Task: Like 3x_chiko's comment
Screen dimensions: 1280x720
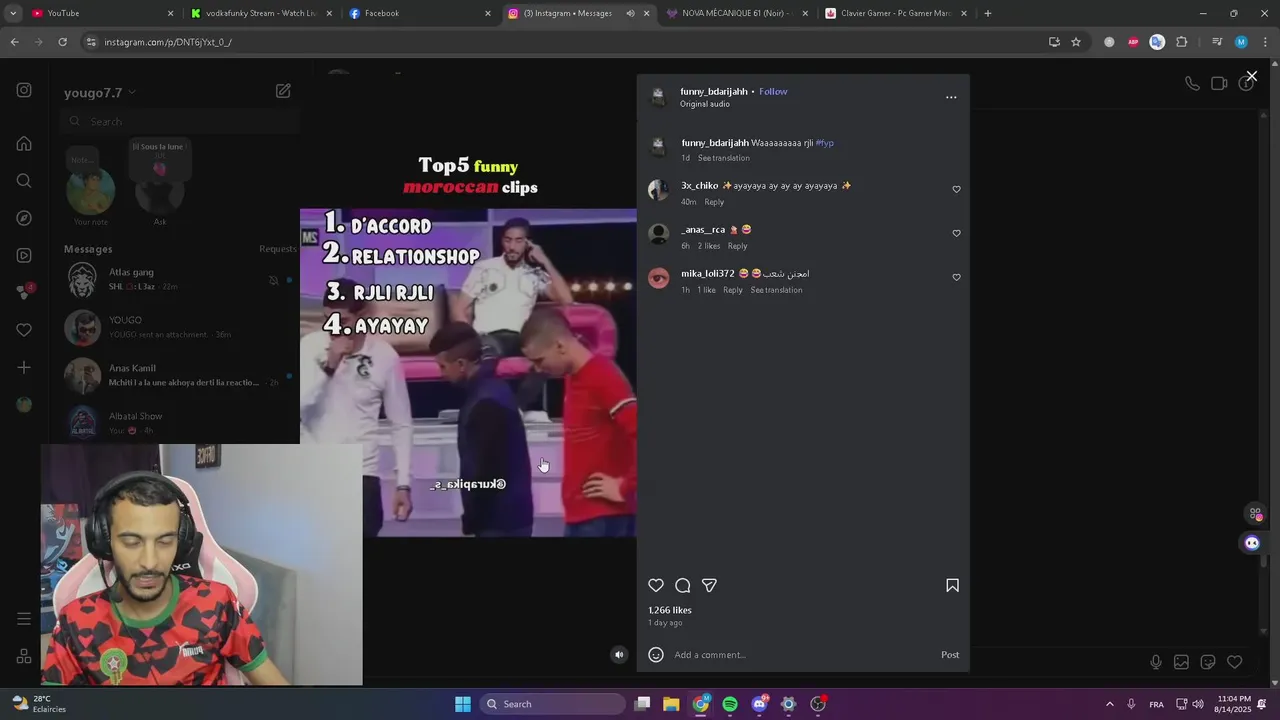Action: pos(956,190)
